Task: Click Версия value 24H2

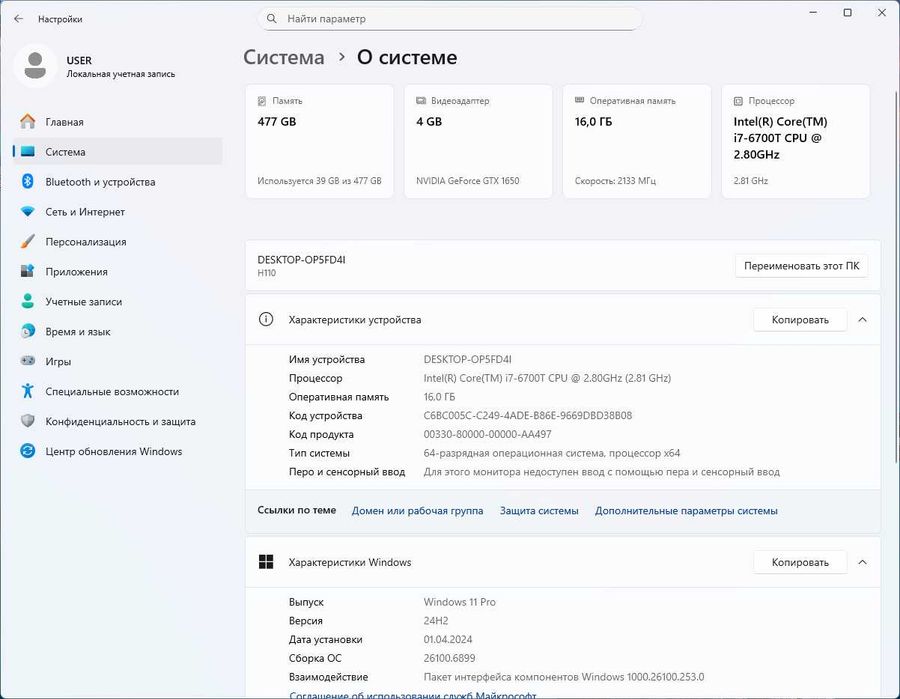Action: tap(436, 621)
